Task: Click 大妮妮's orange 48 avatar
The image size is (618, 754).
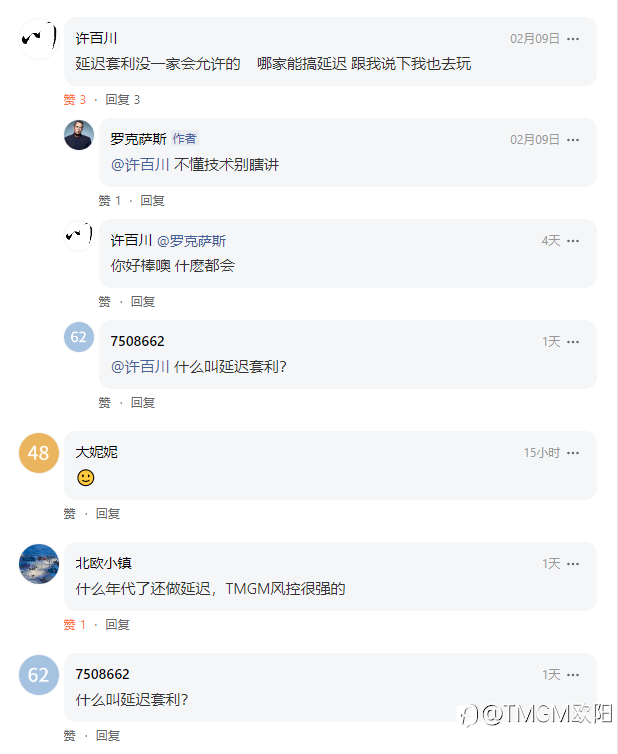Action: 38,453
